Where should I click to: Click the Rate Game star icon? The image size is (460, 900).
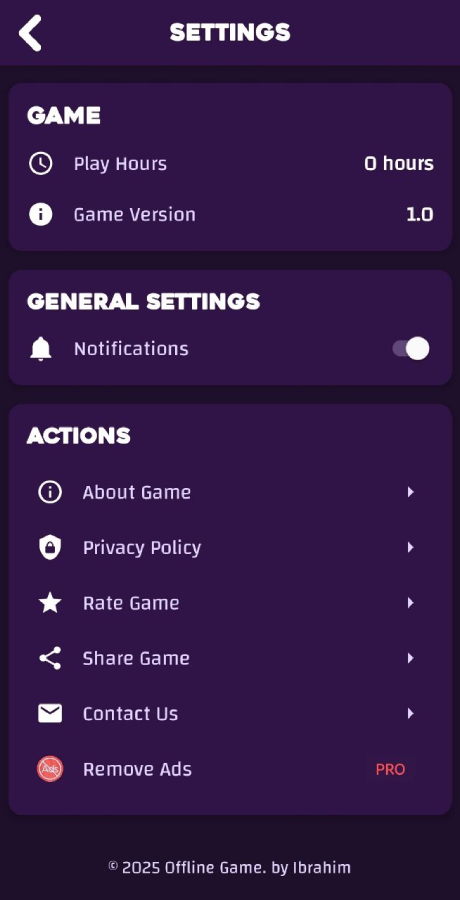[50, 603]
